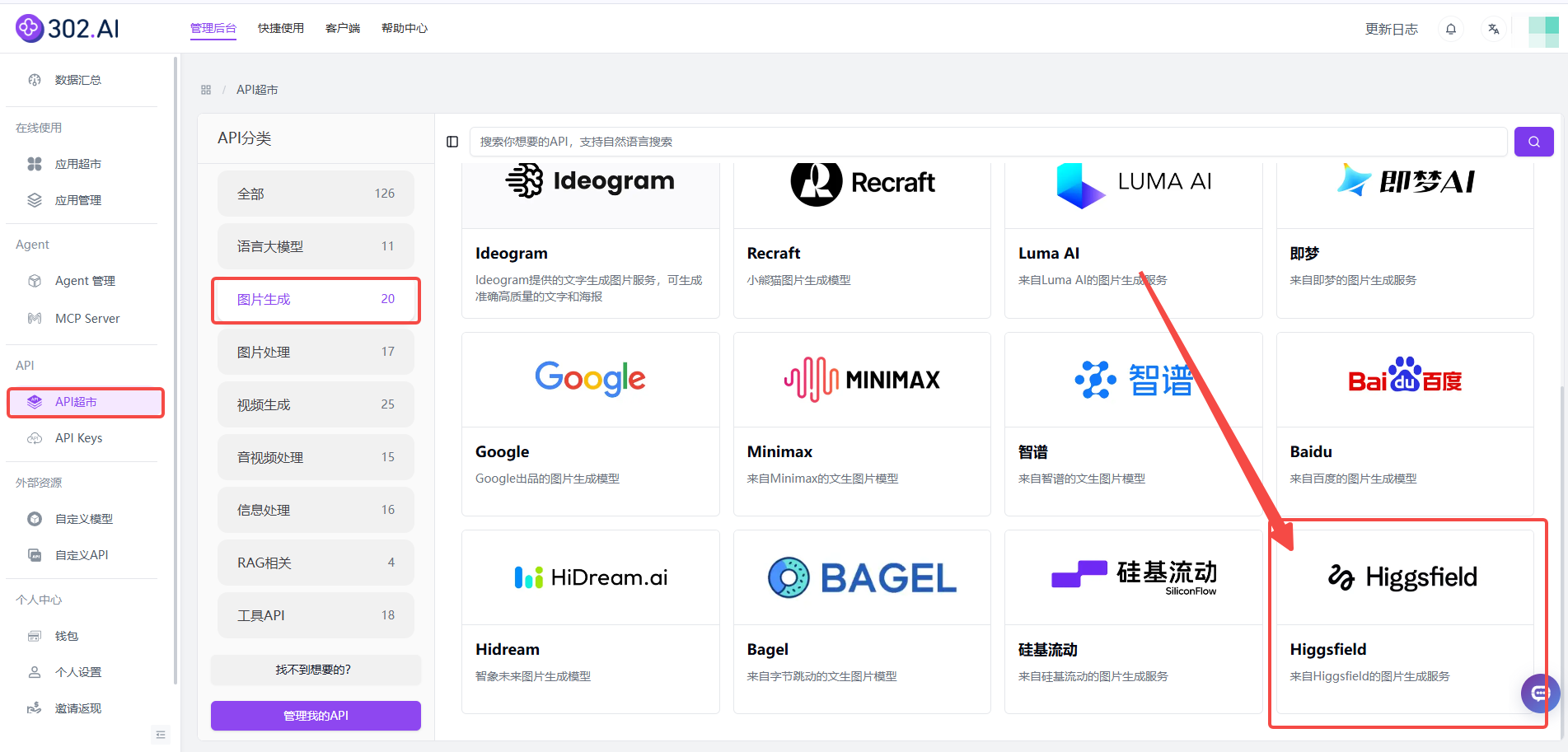The image size is (1568, 752).
Task: Select the 全部 category
Action: point(316,194)
